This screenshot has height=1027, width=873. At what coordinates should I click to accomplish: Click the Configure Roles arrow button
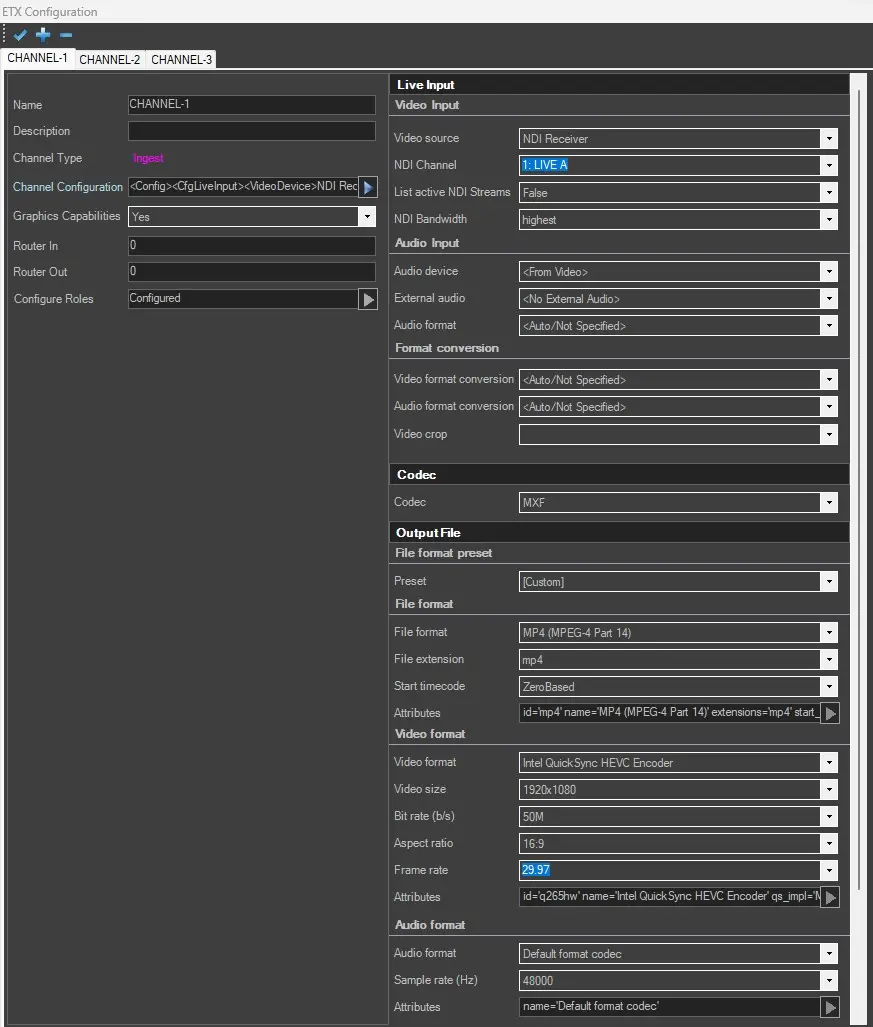click(x=368, y=299)
